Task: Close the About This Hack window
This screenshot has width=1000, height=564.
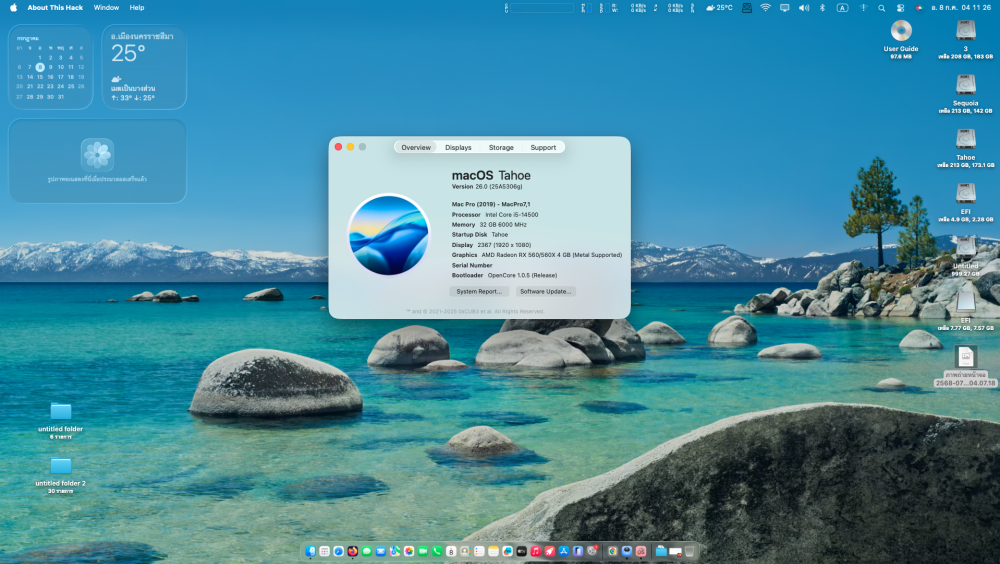Action: point(338,147)
